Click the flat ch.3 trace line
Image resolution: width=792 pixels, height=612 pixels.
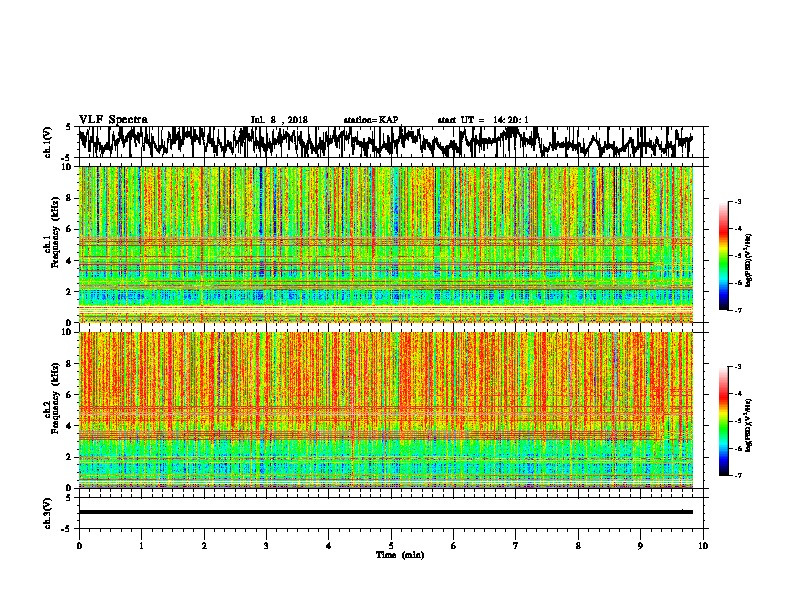pyautogui.click(x=386, y=512)
